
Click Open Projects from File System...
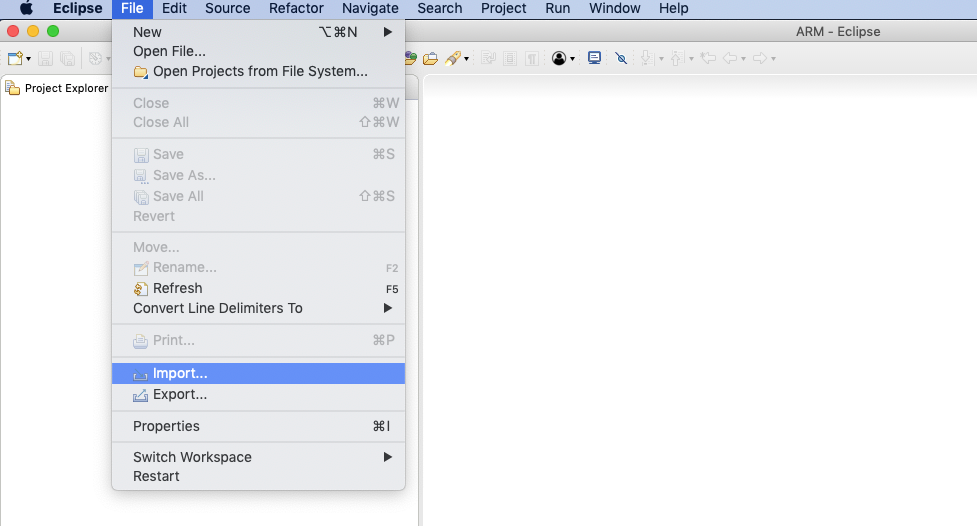tap(260, 71)
